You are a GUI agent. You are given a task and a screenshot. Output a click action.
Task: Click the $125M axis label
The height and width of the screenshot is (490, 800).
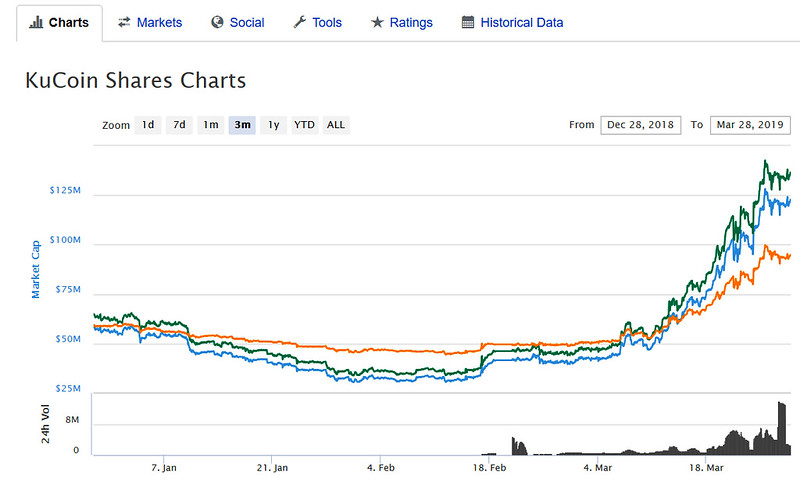click(x=65, y=190)
